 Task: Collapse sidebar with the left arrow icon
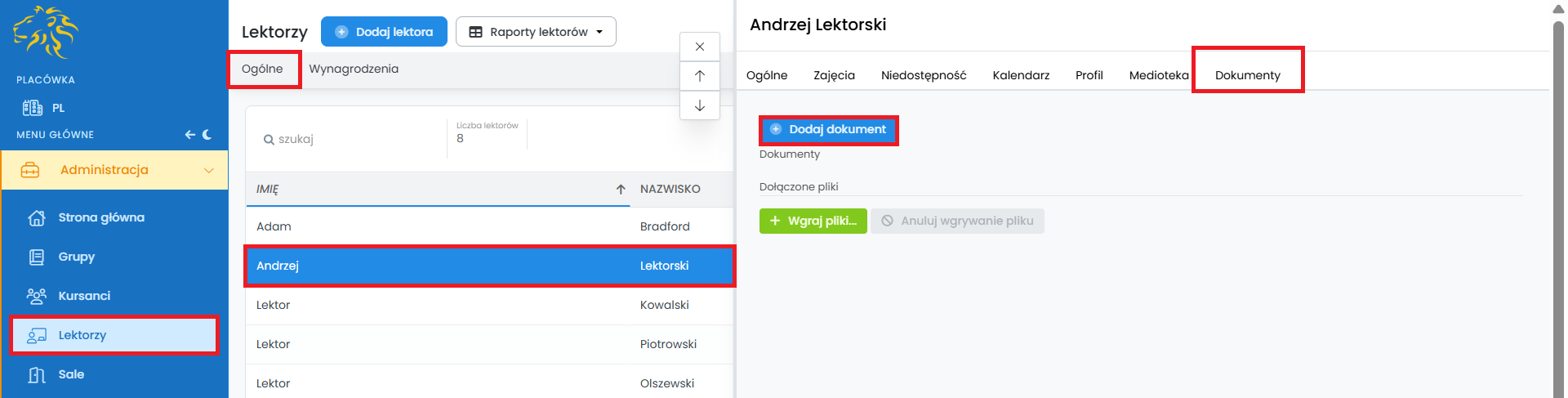[189, 135]
